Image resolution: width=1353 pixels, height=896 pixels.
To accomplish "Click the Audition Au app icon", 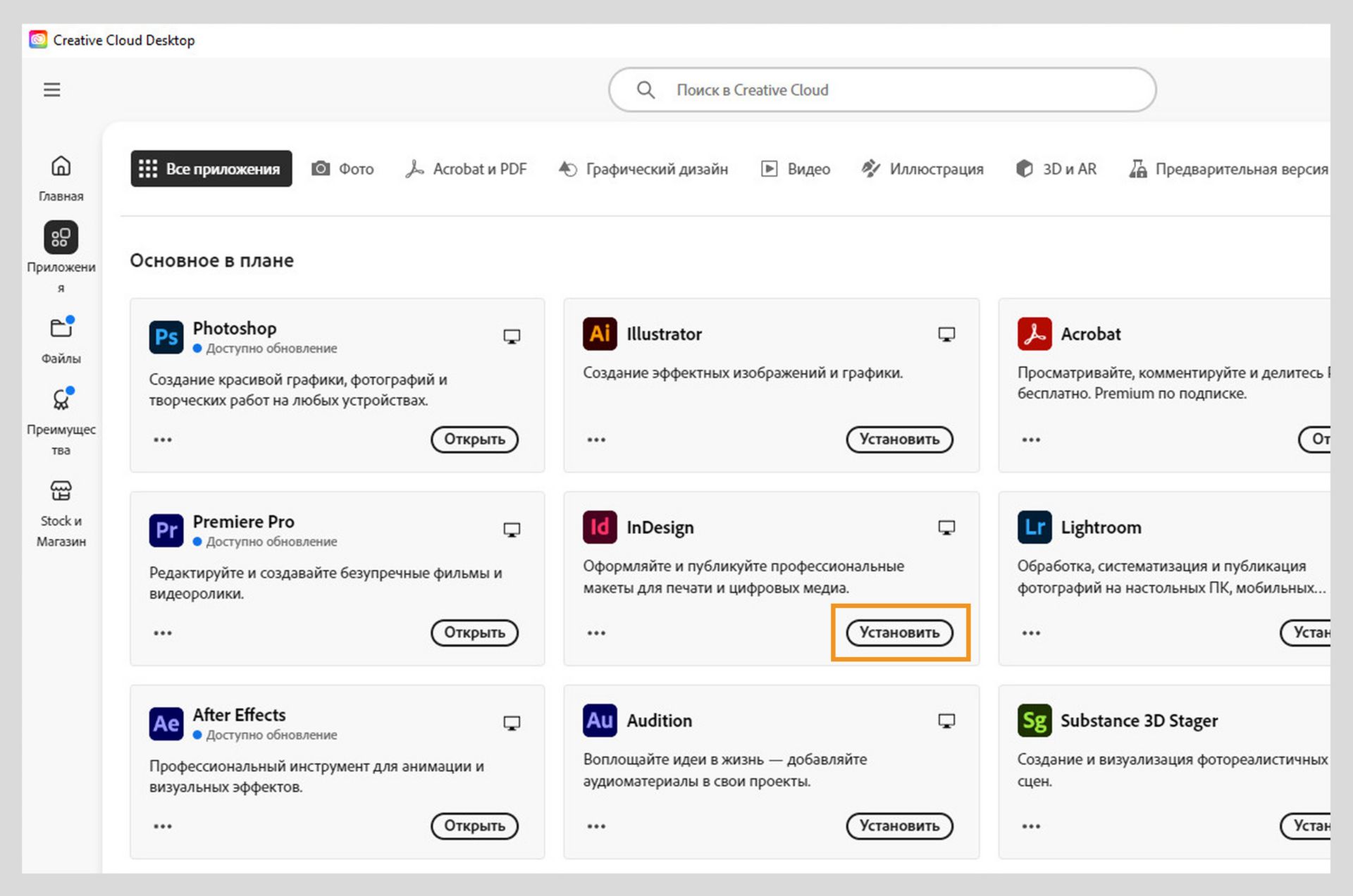I will (599, 721).
